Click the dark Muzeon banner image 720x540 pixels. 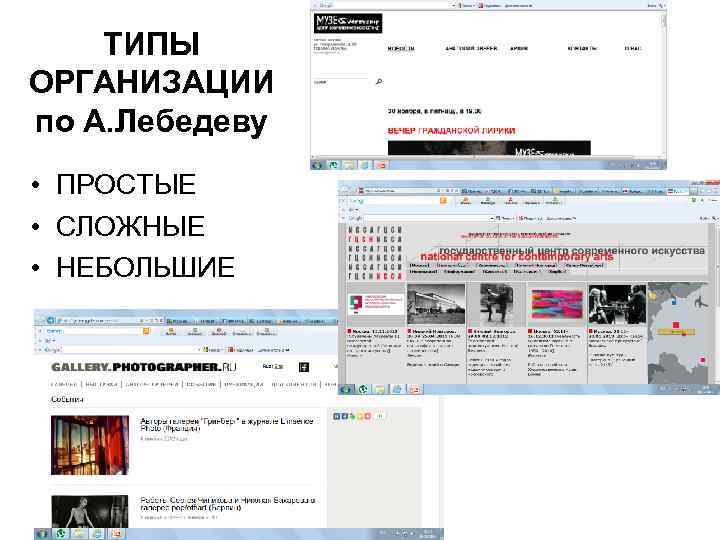489,148
